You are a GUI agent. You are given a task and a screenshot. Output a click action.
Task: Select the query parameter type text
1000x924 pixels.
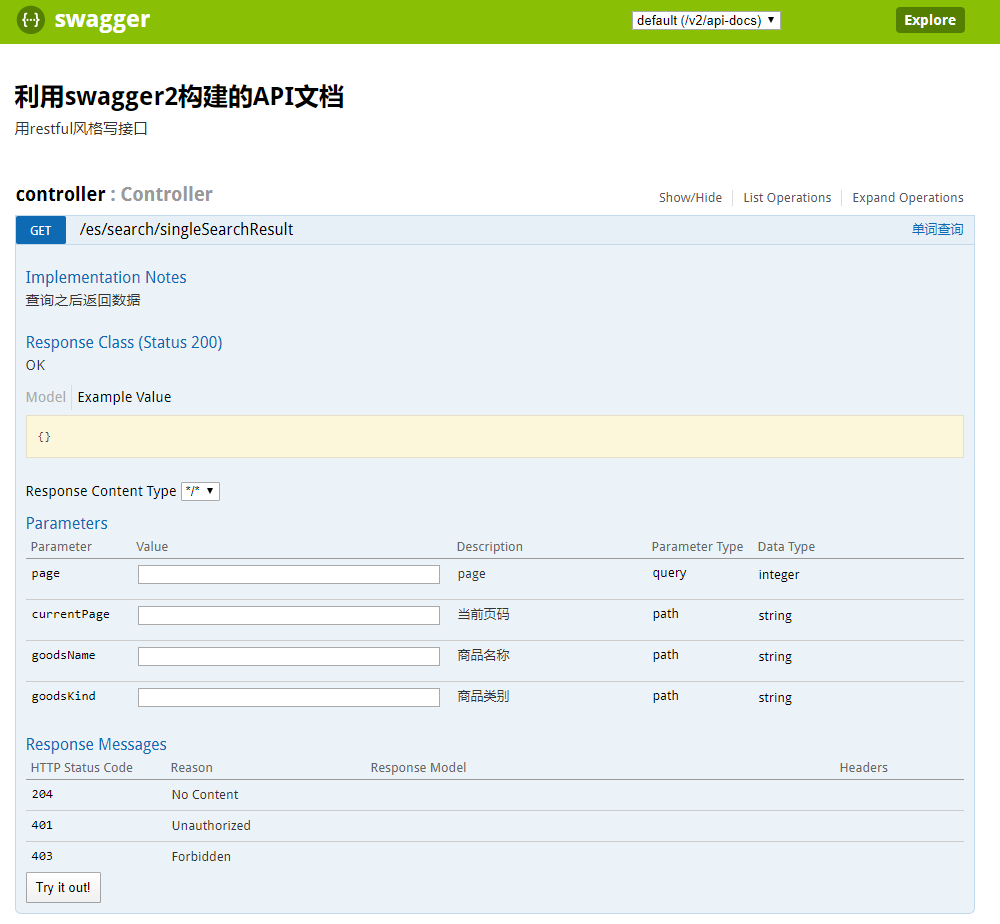click(x=669, y=573)
